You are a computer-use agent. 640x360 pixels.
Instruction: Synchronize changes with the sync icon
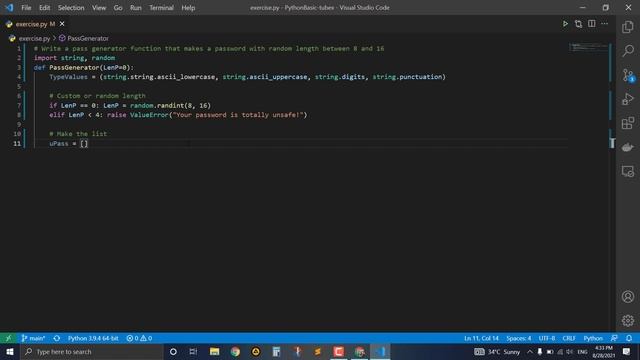click(x=57, y=338)
